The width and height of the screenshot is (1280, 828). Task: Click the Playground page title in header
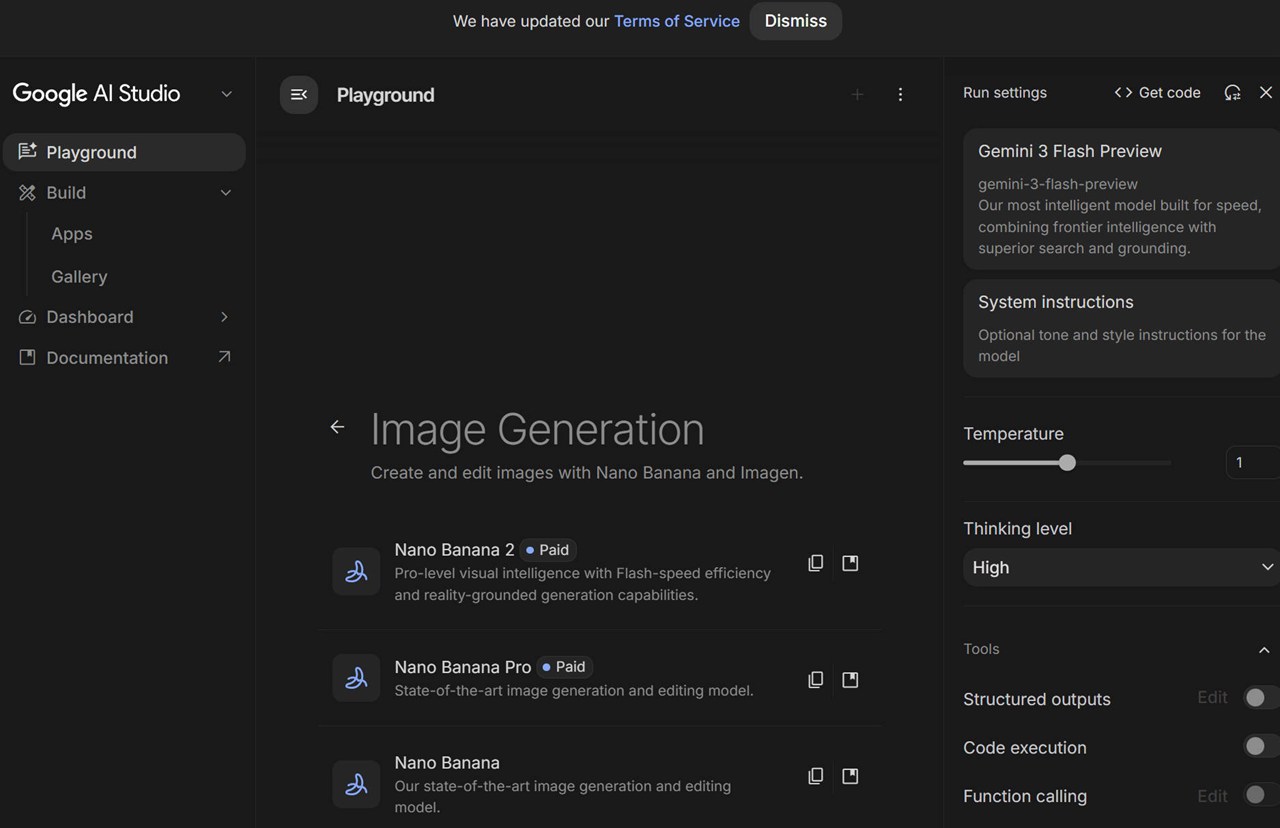[385, 95]
